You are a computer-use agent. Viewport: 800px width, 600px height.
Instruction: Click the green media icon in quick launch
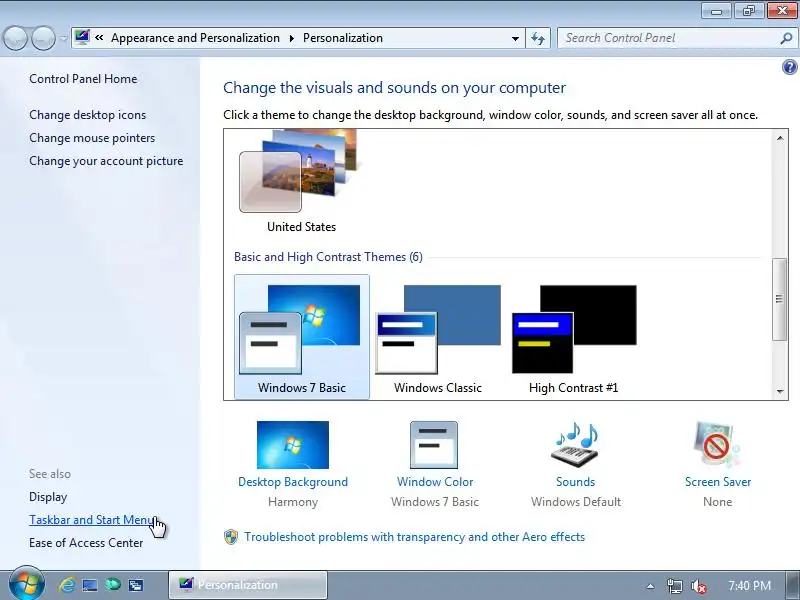113,585
